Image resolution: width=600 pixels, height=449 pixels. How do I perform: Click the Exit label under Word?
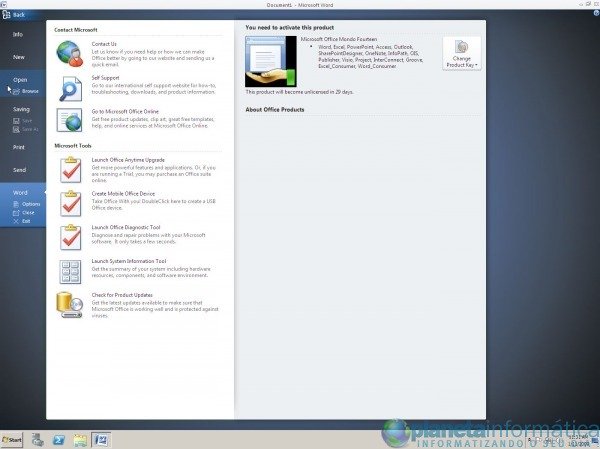click(x=26, y=221)
